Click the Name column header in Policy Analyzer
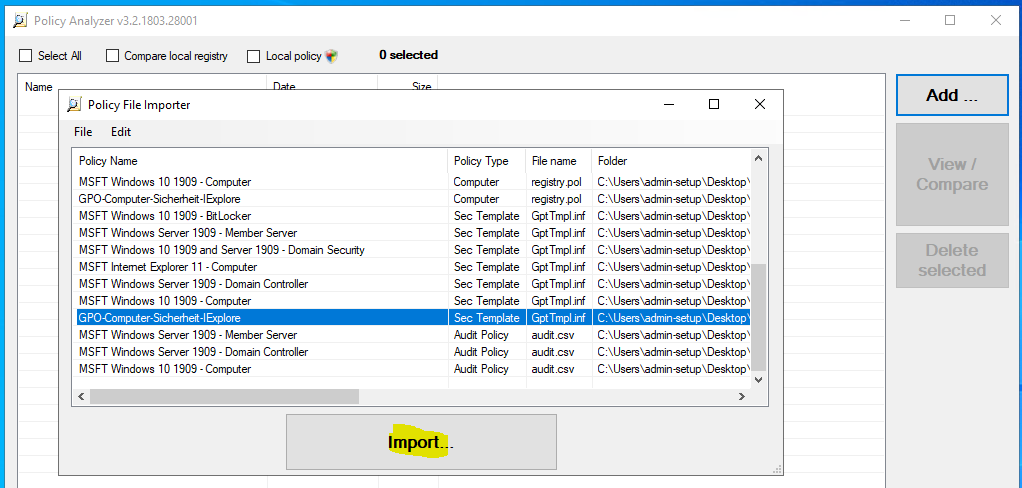This screenshot has height=488, width=1022. coord(143,87)
